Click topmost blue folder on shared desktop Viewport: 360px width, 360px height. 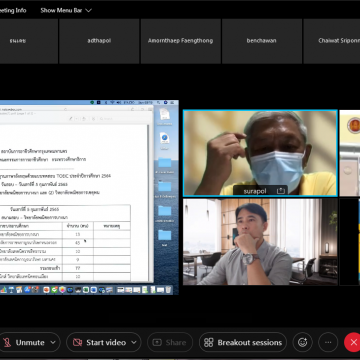click(165, 163)
